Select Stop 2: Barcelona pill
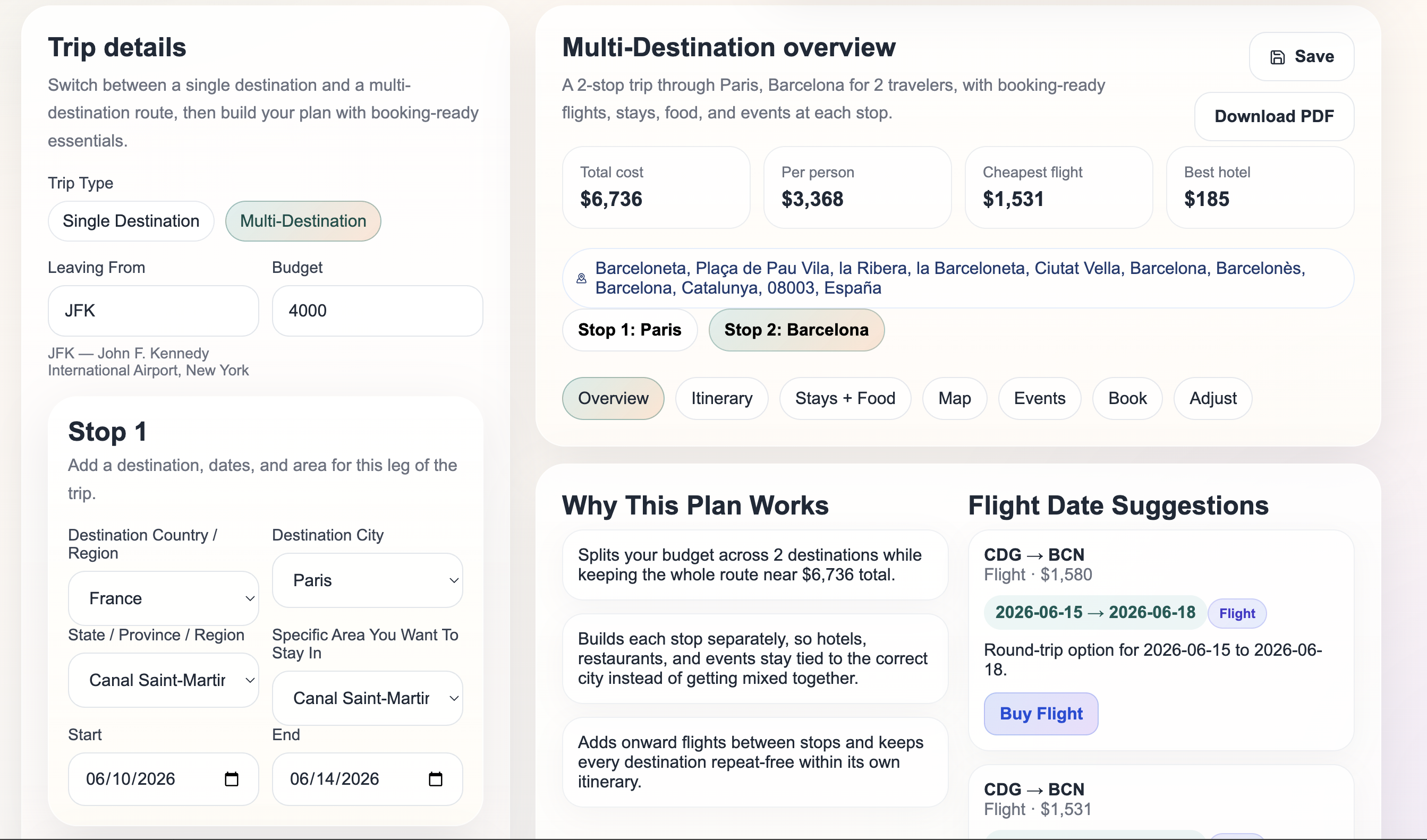 click(796, 330)
